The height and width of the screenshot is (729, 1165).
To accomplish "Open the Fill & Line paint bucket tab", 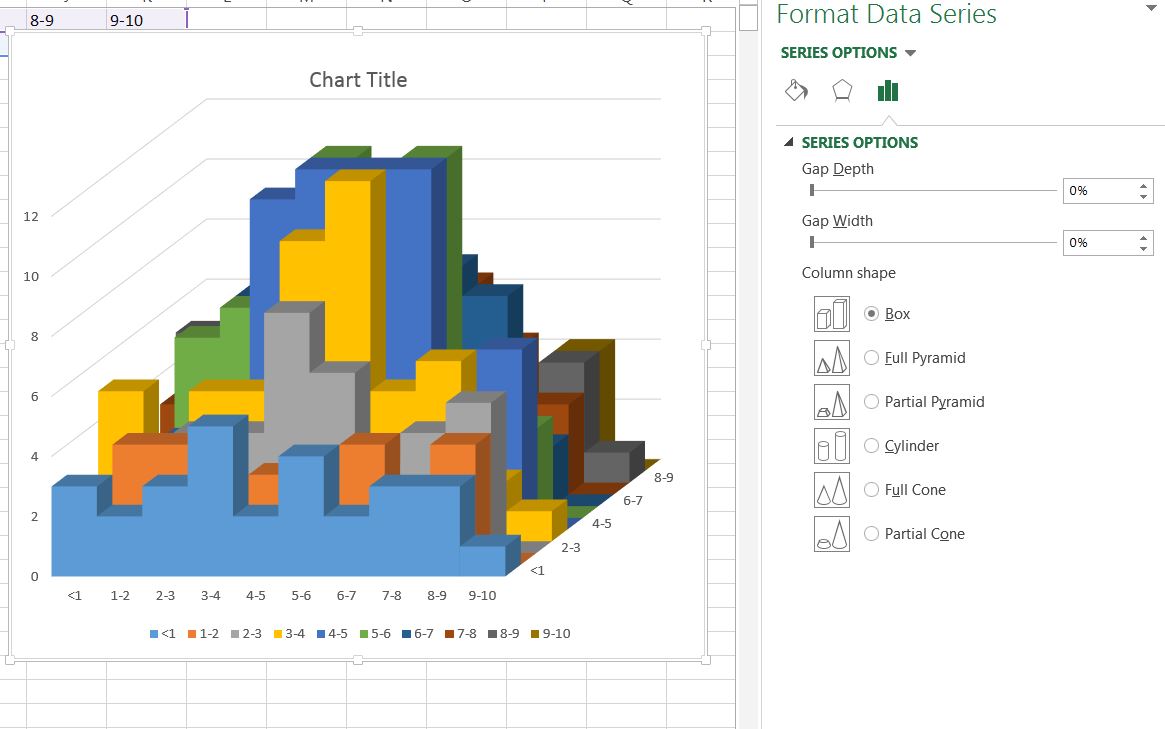I will (x=796, y=91).
